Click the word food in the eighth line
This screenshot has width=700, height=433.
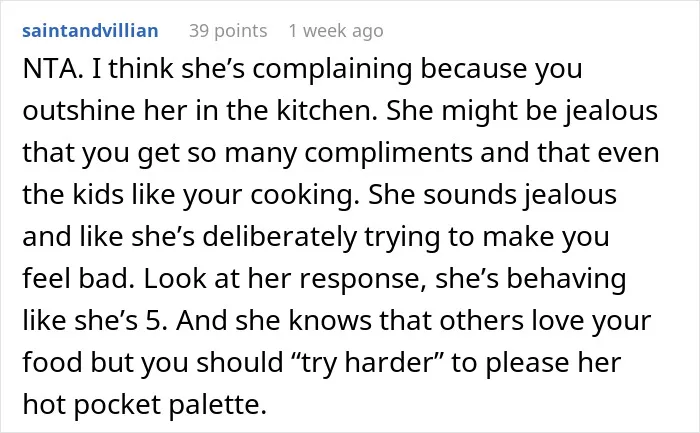[52, 362]
